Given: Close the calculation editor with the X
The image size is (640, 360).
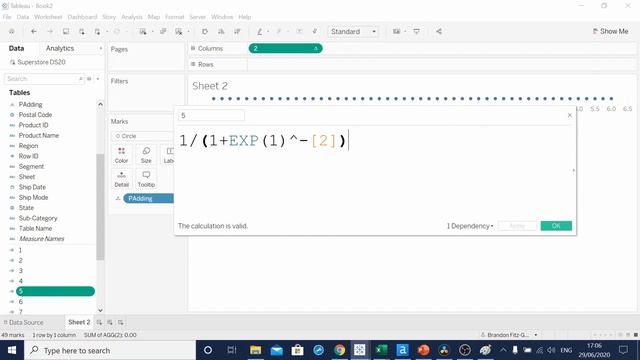Looking at the screenshot, I should pyautogui.click(x=570, y=115).
